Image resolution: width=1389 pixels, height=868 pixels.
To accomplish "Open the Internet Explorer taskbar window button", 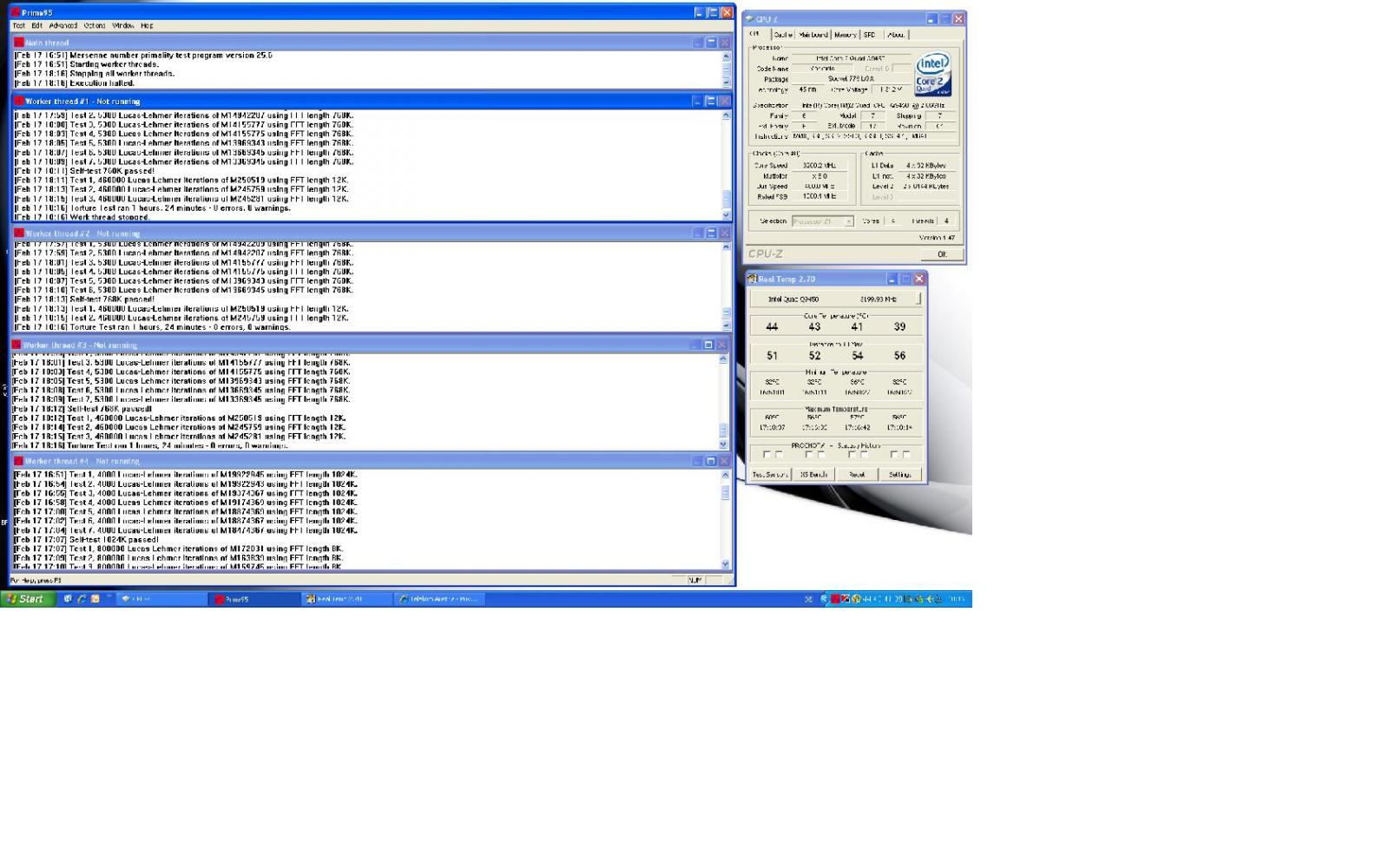I will tap(438, 599).
